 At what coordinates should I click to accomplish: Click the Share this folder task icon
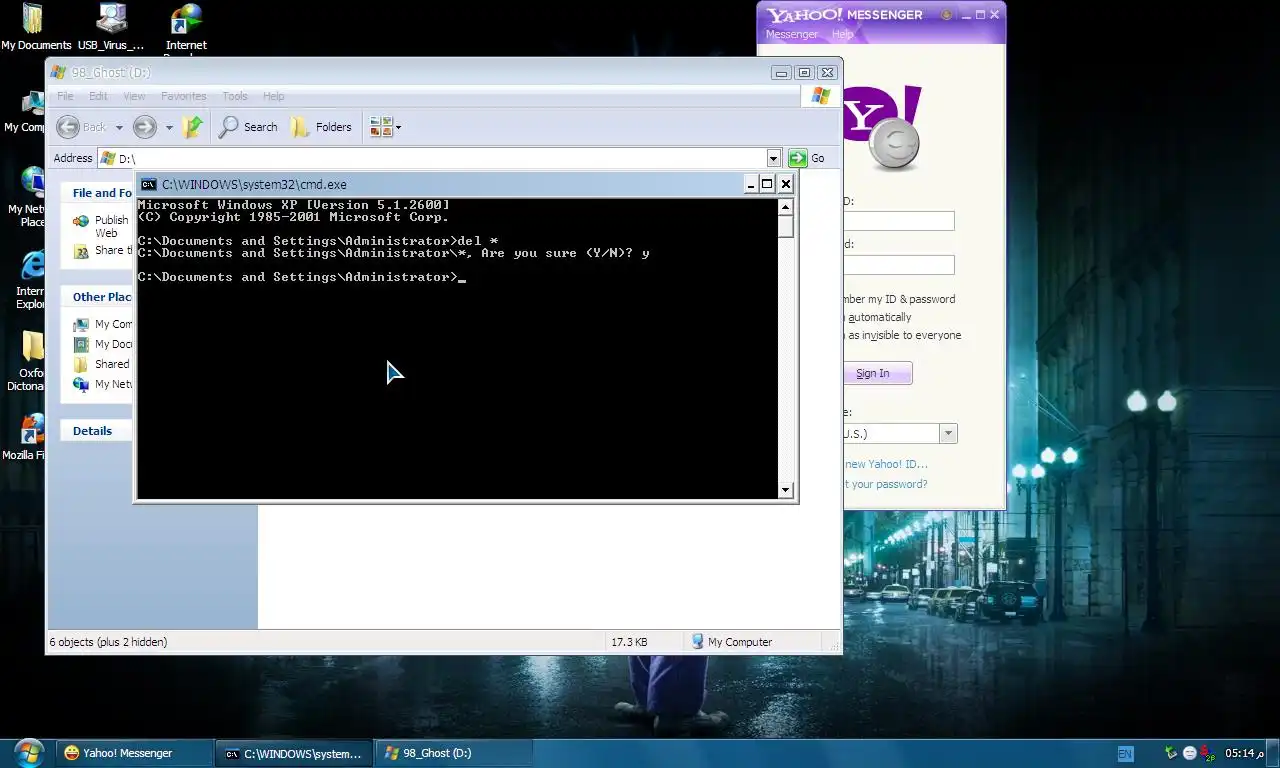81,252
